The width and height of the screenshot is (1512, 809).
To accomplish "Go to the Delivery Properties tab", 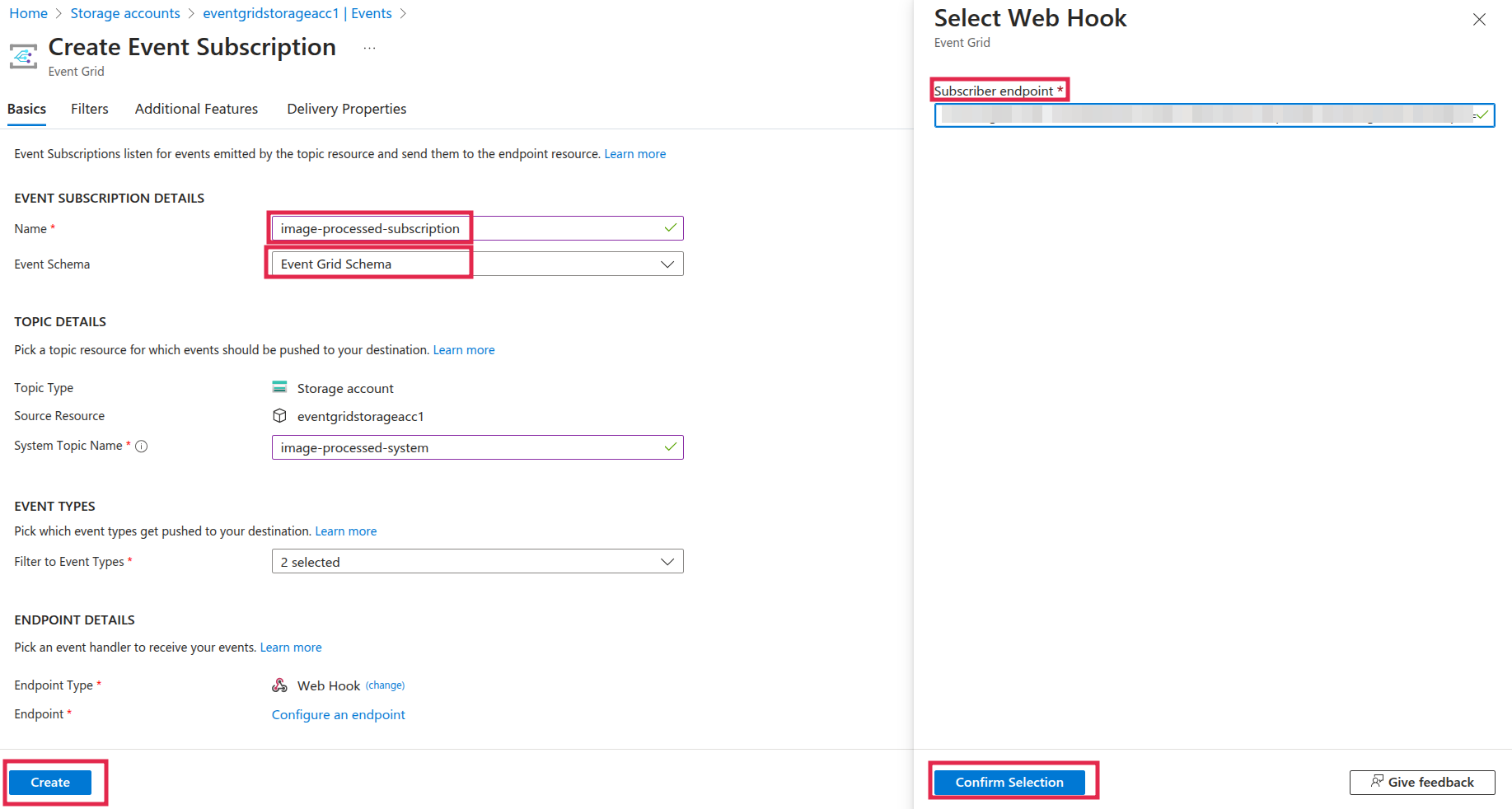I will pos(346,109).
